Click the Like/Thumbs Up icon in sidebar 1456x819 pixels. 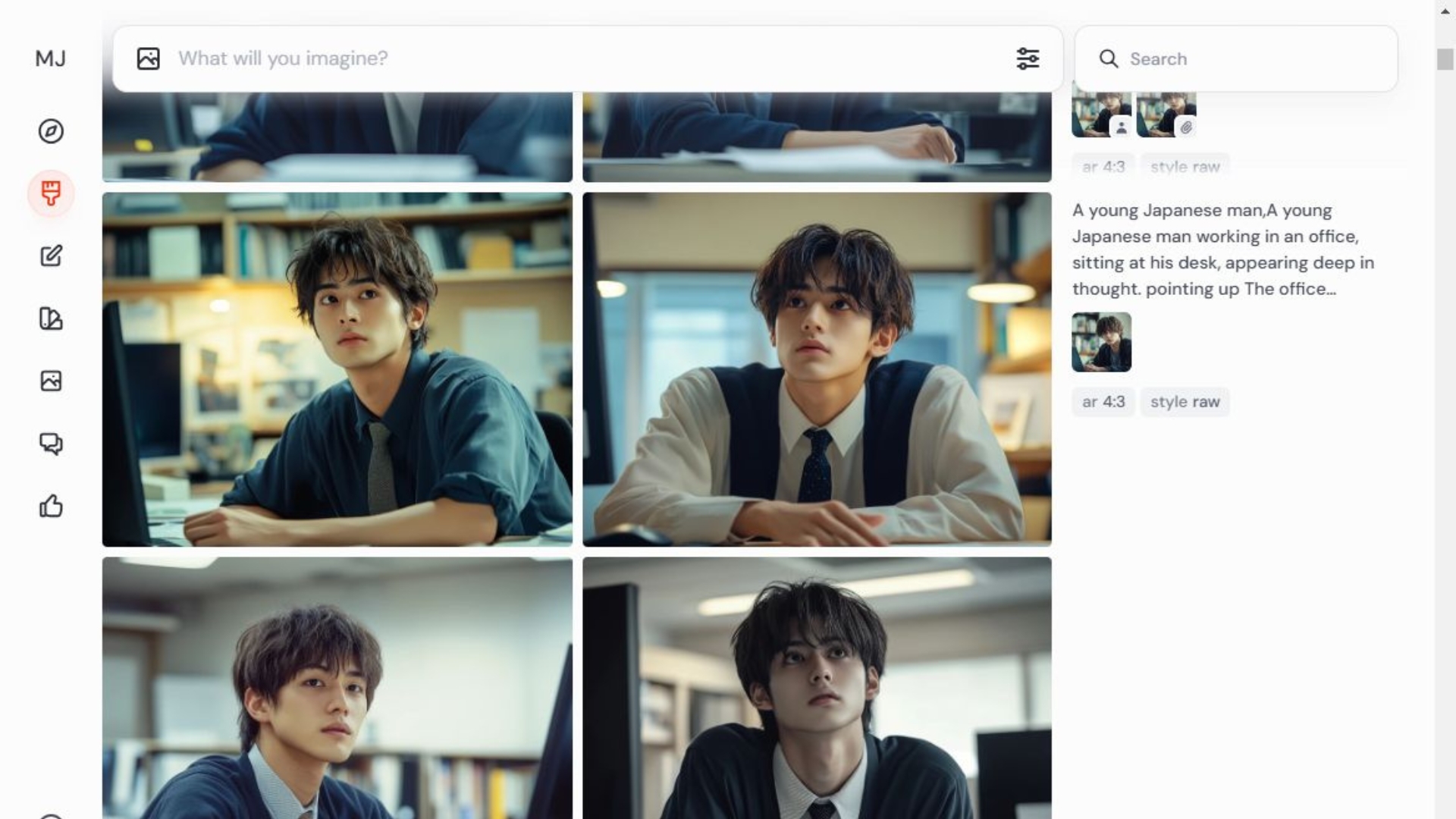coord(51,506)
